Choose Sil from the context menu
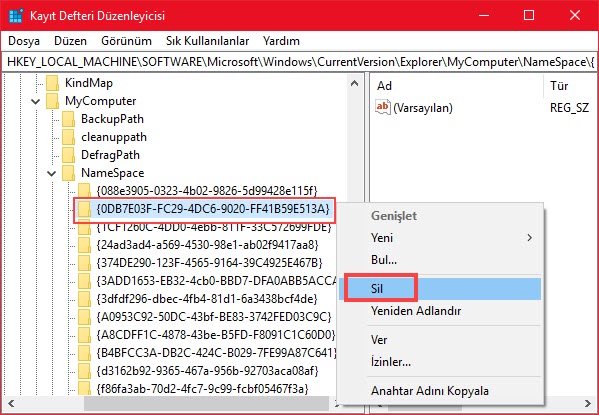The width and height of the screenshot is (599, 415). click(440, 289)
